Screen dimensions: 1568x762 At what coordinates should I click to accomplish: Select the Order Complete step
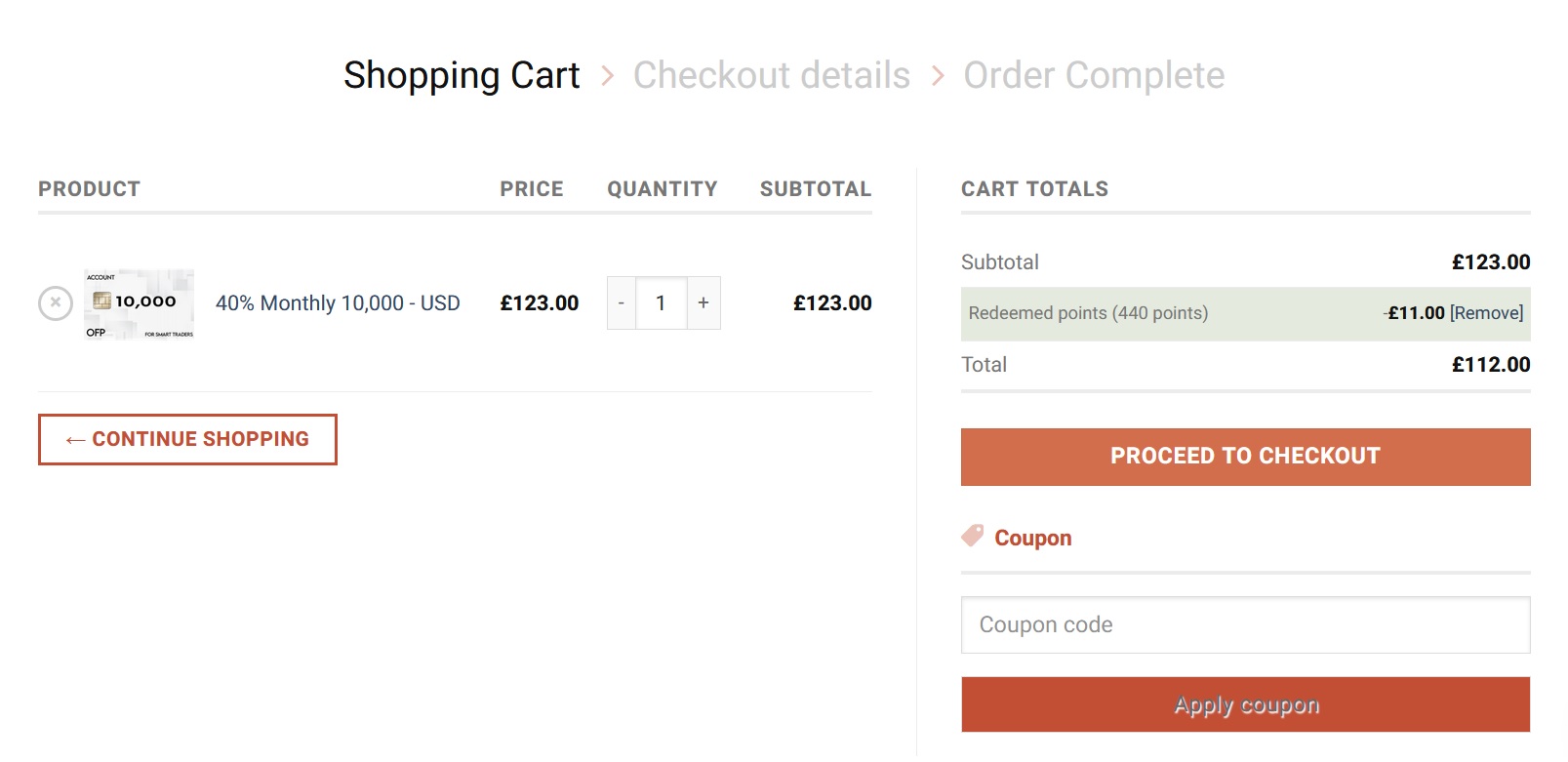tap(1094, 75)
